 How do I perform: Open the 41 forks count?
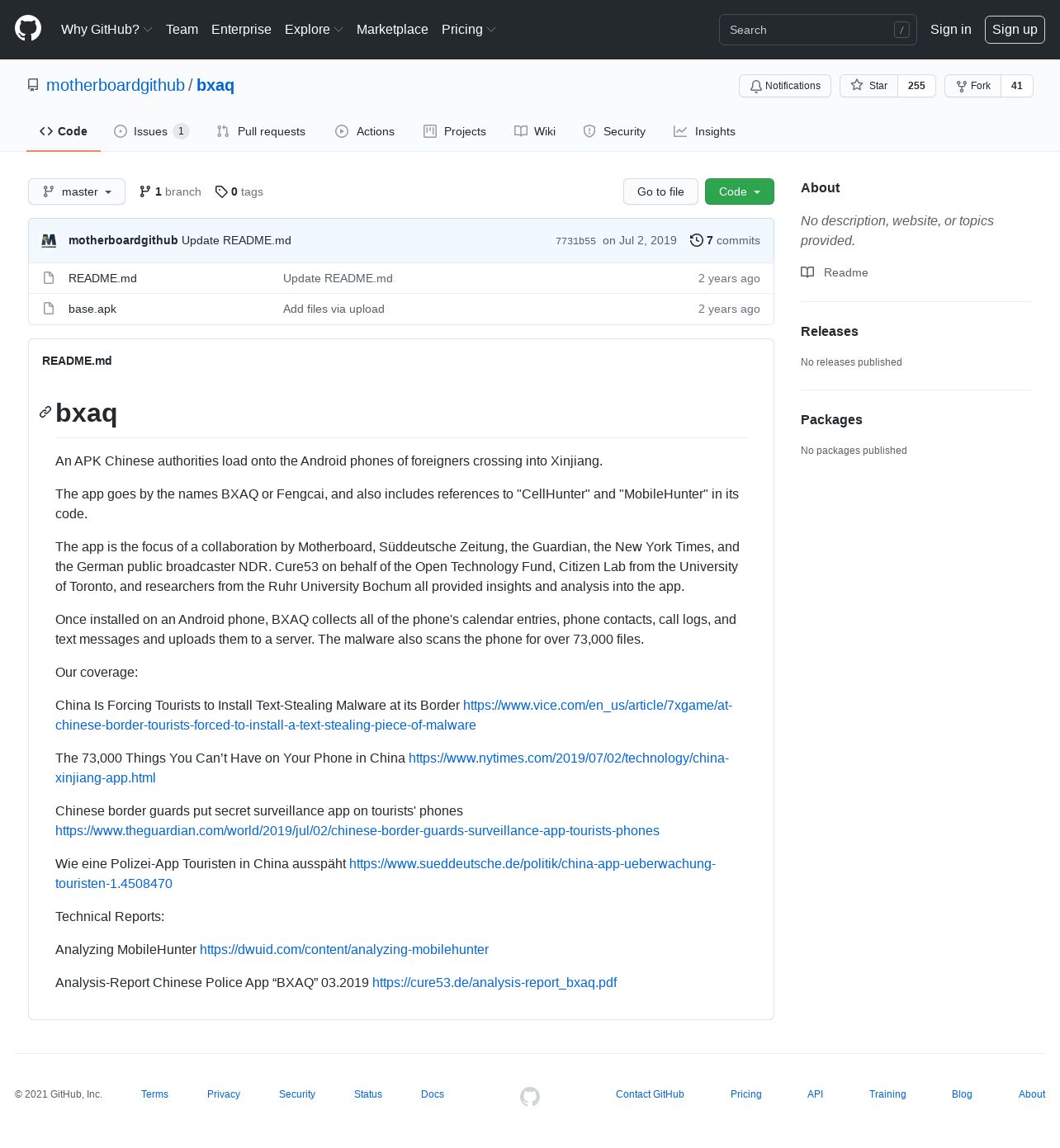click(x=1017, y=86)
